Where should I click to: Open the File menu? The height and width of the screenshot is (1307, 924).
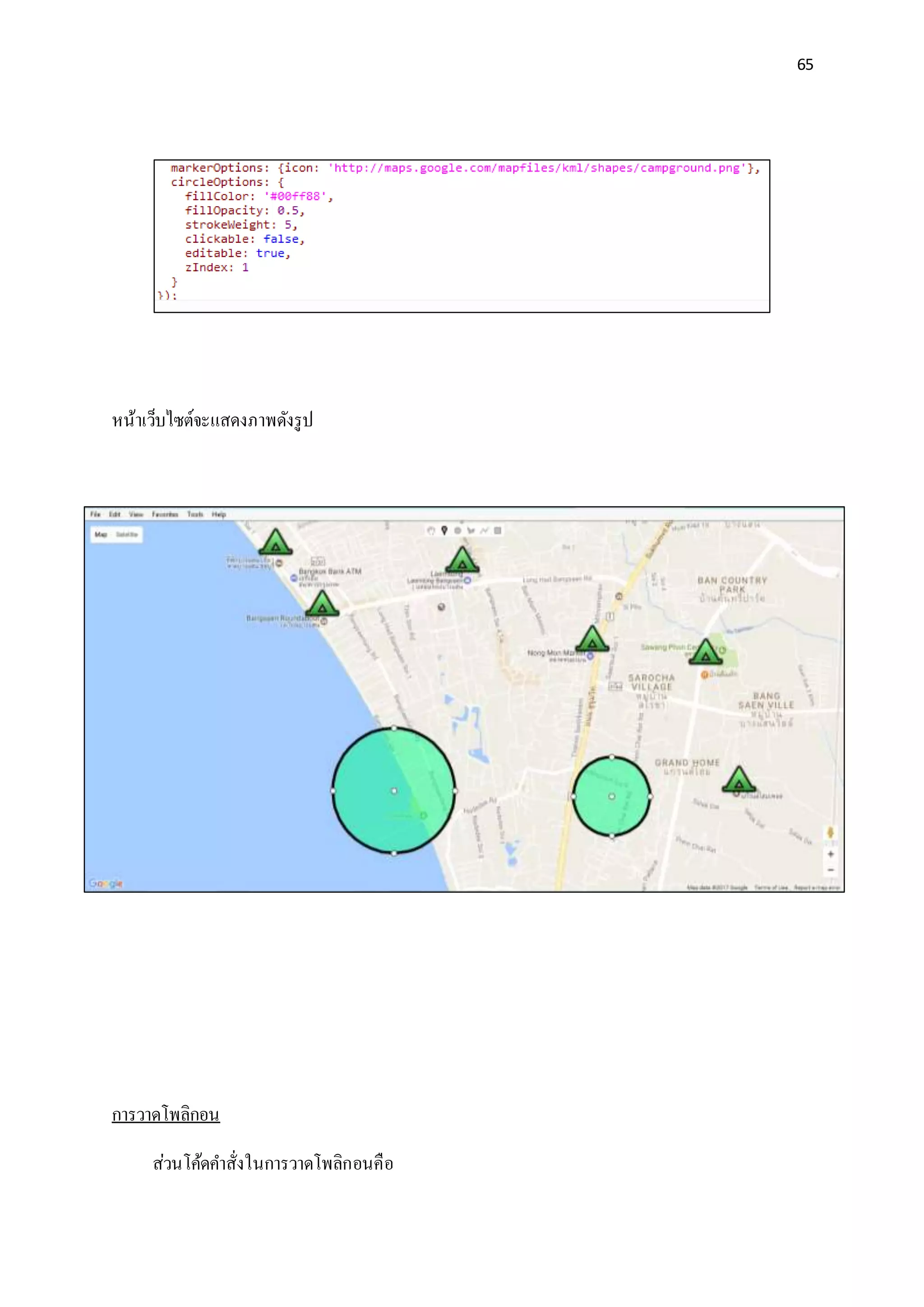click(96, 514)
